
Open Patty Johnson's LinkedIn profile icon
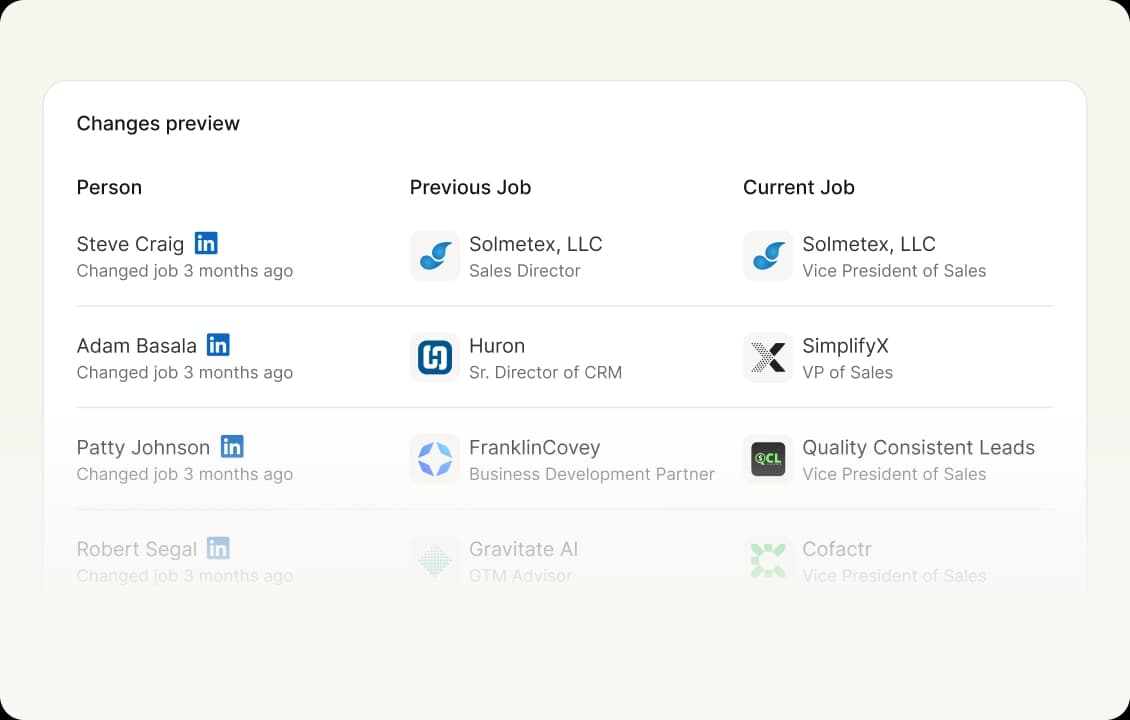[232, 447]
